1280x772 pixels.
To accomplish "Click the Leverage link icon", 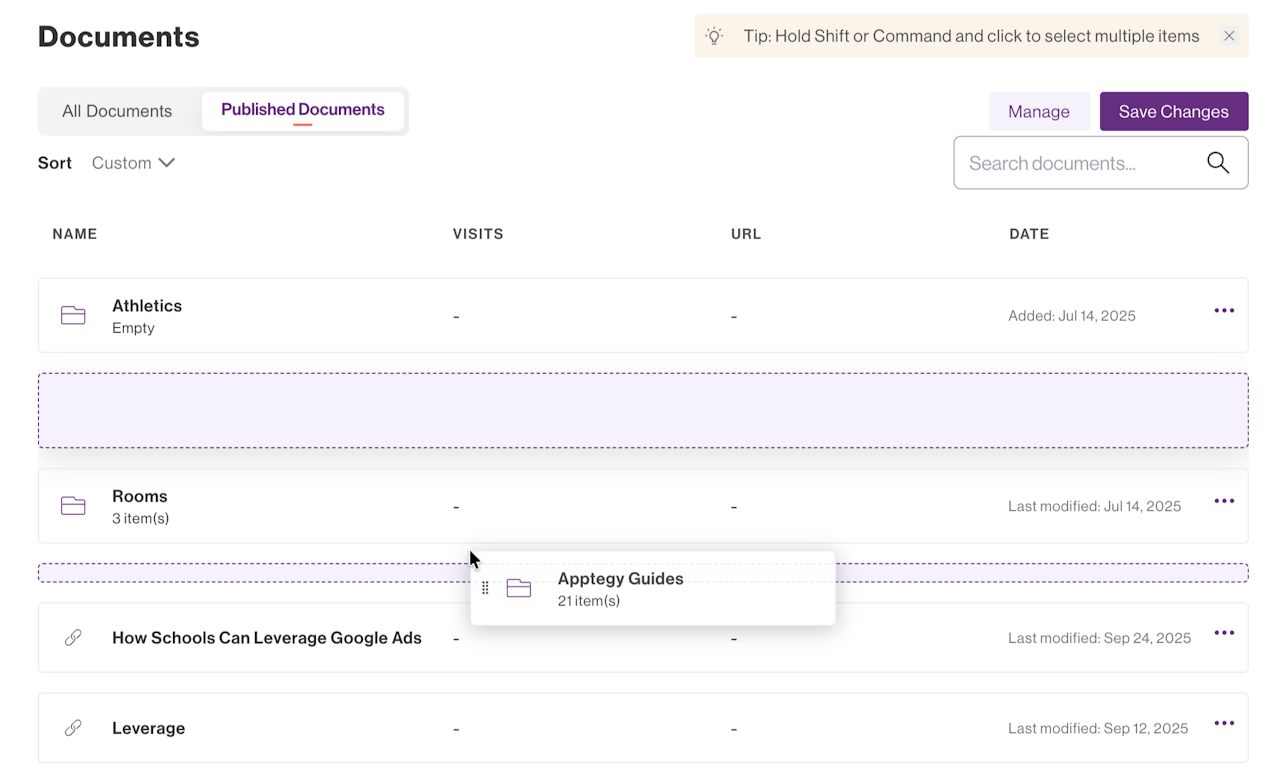I will pyautogui.click(x=73, y=728).
